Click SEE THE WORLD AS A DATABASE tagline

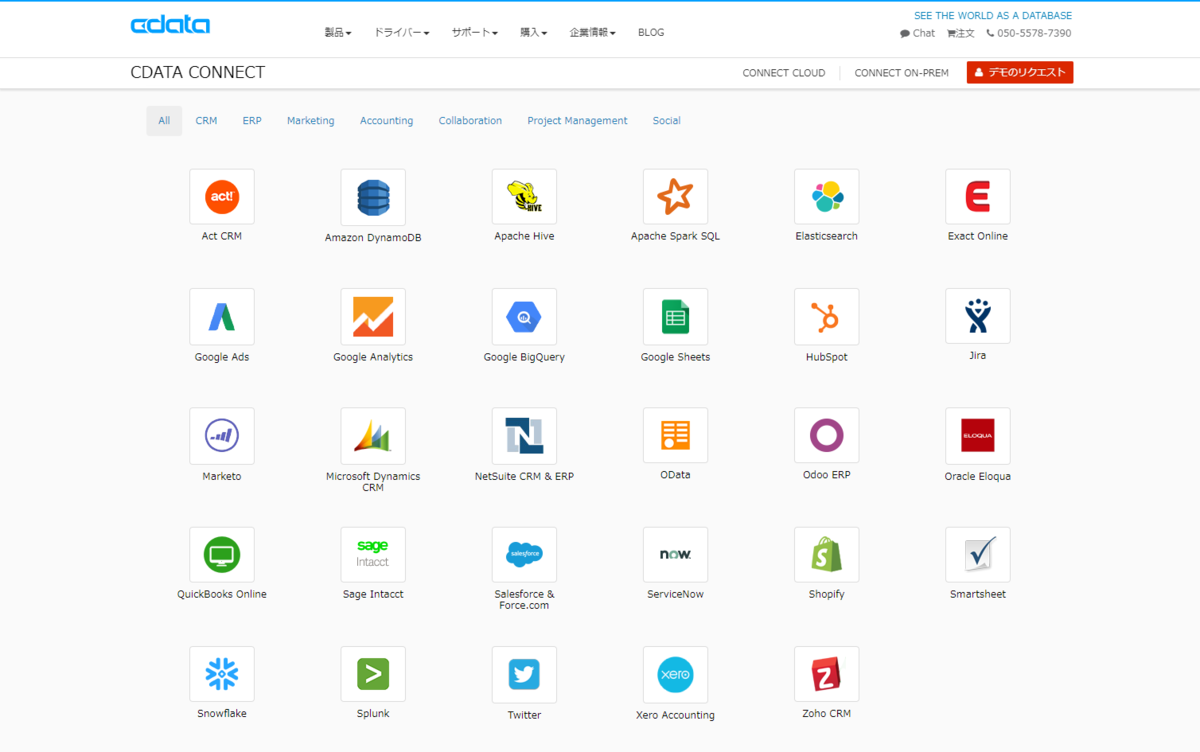[993, 16]
